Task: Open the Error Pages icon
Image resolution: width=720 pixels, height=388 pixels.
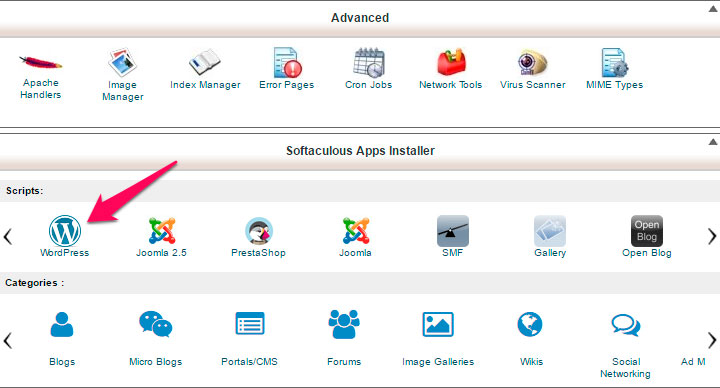Action: coord(287,62)
